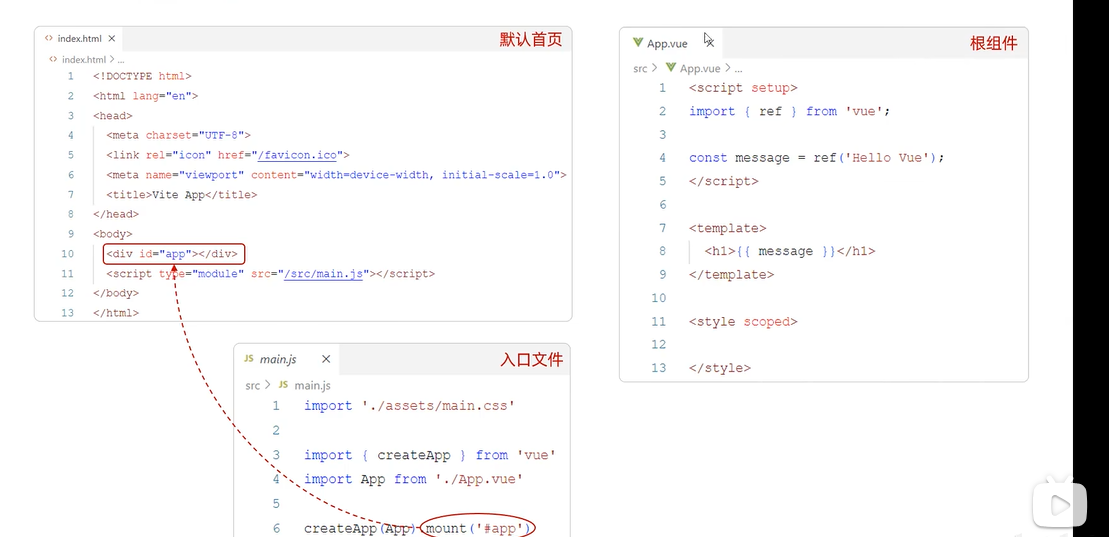The width and height of the screenshot is (1109, 537).
Task: Click the <script setup> line in App.vue
Action: click(x=743, y=88)
